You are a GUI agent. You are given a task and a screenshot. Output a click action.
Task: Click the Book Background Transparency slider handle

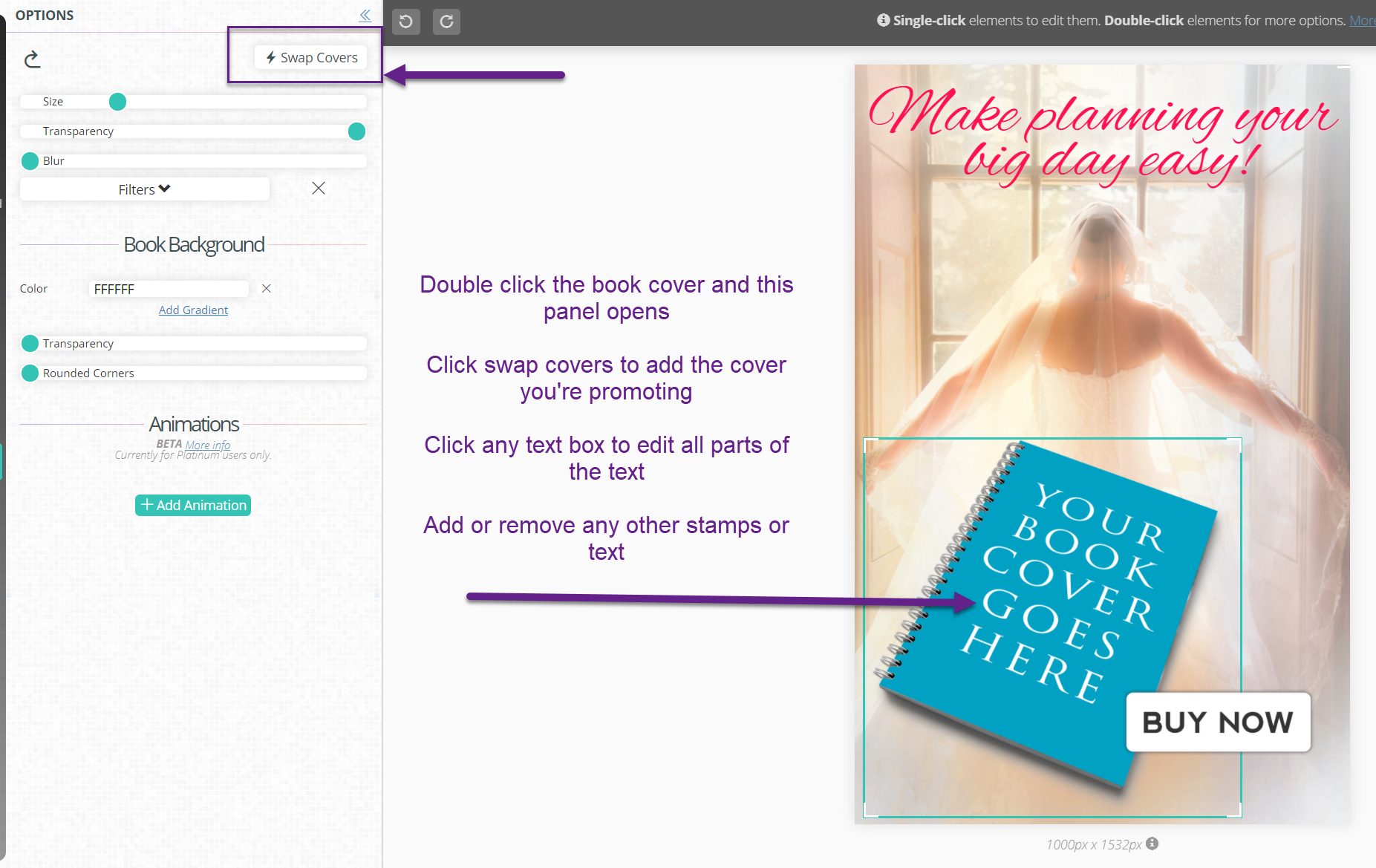(30, 344)
